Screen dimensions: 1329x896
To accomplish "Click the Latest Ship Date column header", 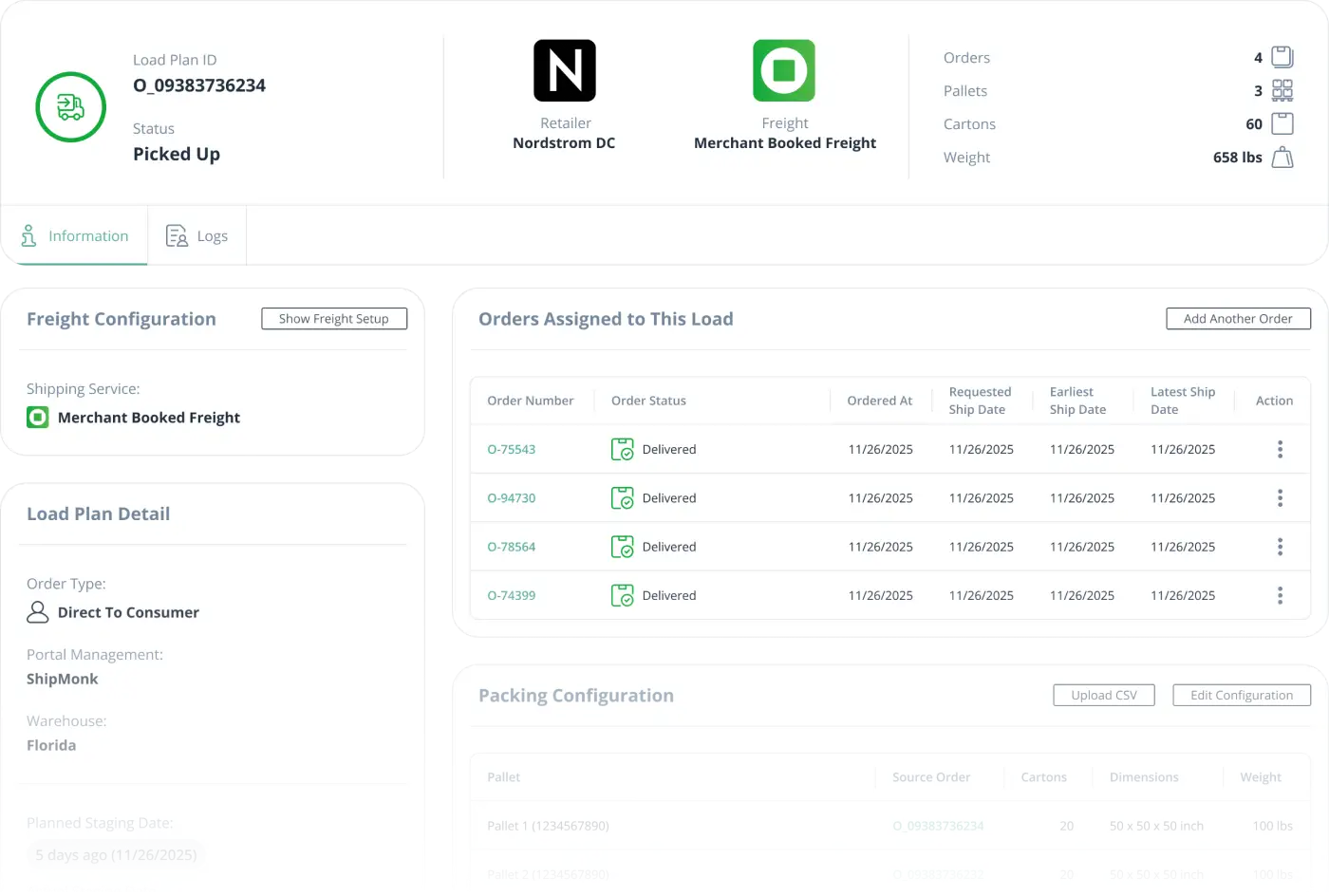I will (1183, 401).
